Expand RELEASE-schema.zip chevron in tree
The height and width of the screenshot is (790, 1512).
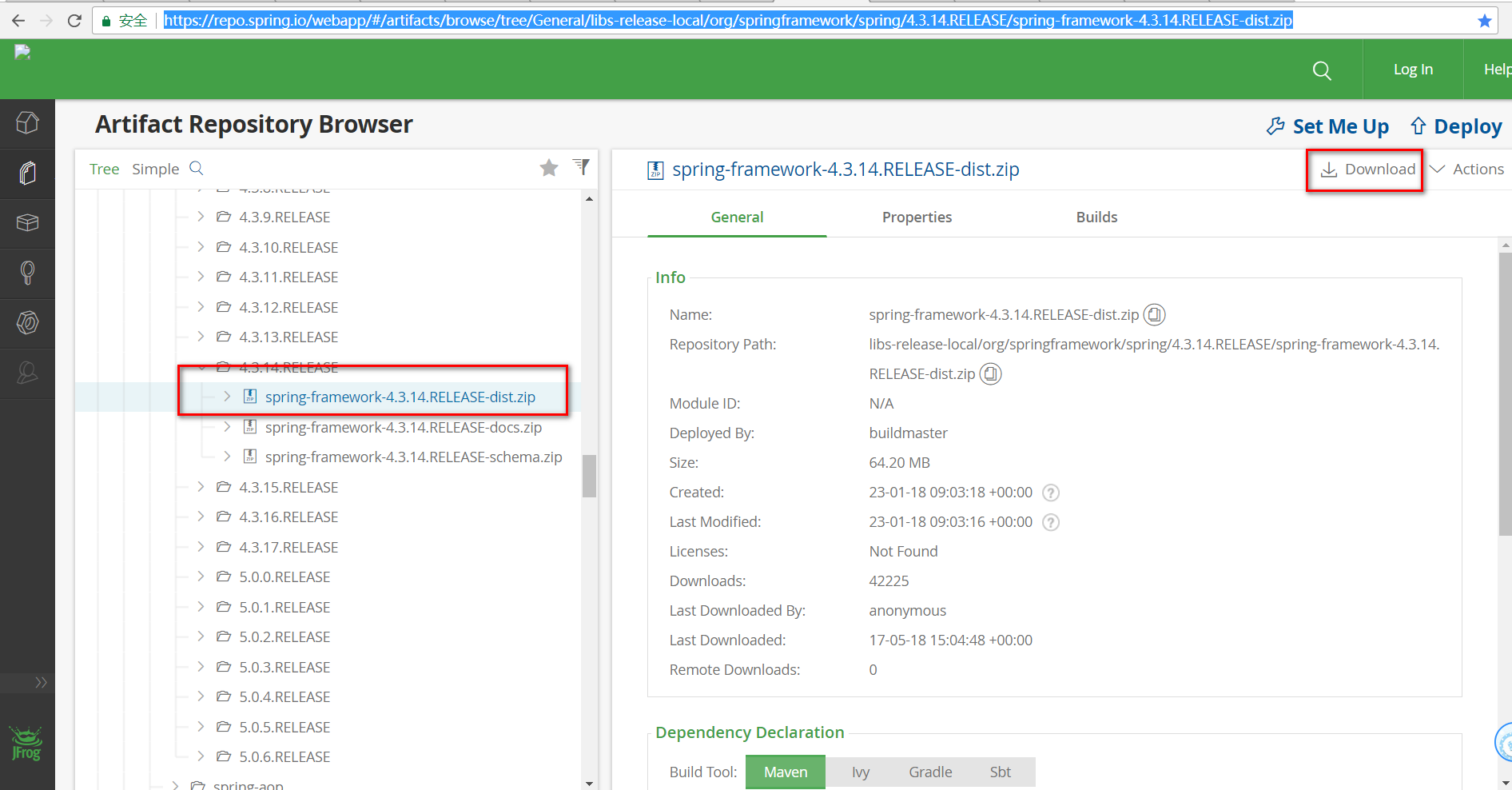click(227, 457)
